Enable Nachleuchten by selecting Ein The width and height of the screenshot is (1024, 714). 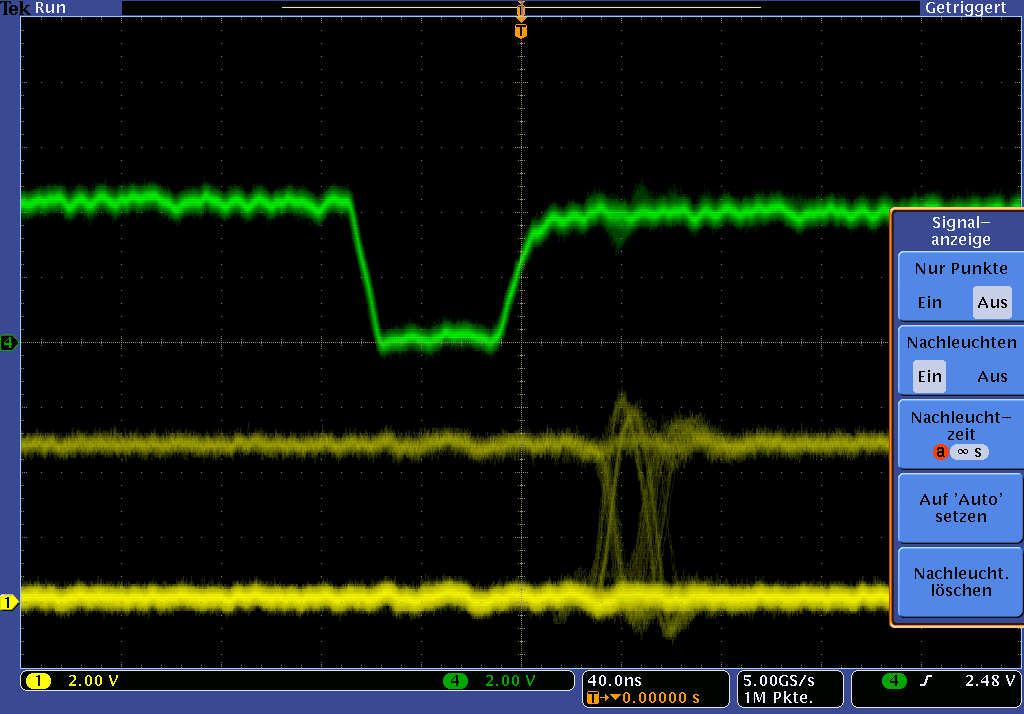930,377
